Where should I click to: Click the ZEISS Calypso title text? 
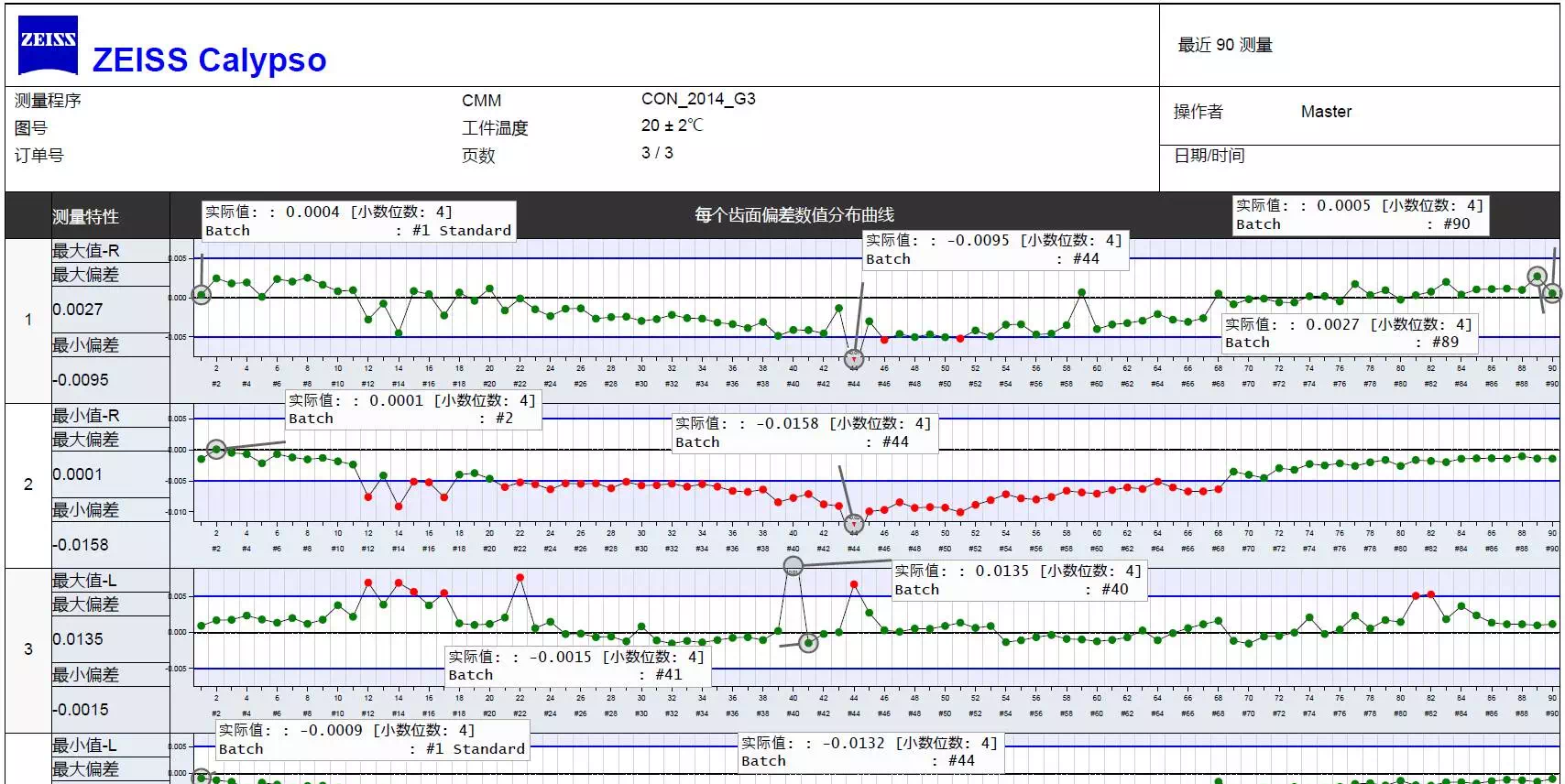click(209, 60)
